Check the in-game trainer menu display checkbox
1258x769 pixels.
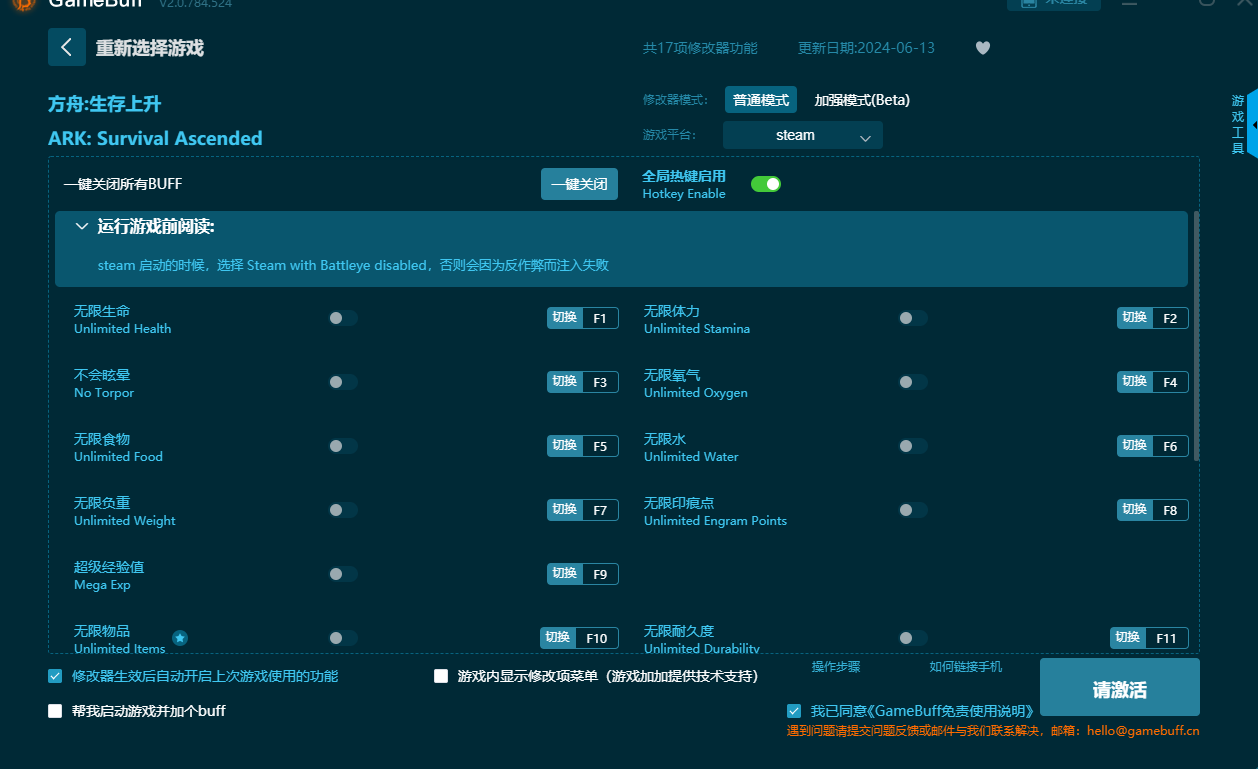coord(441,676)
